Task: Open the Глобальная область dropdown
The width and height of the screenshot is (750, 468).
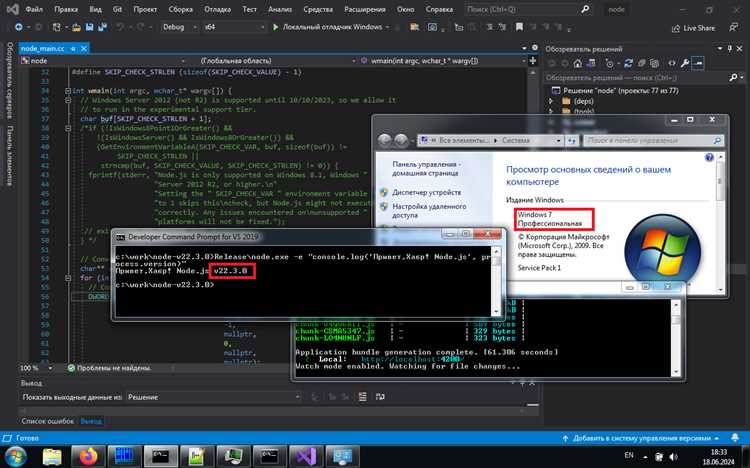Action: 277,61
